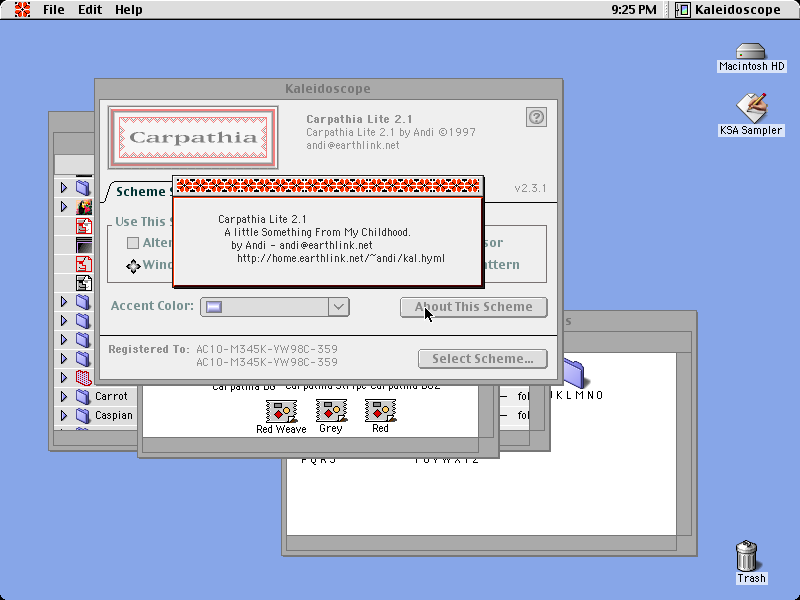Click the Kaleidoscope window title bar
Viewport: 800px width, 600px height.
(x=328, y=89)
